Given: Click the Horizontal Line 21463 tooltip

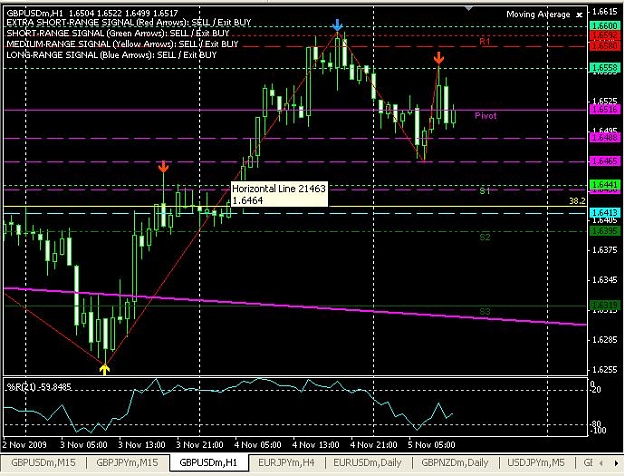Looking at the screenshot, I should click(279, 195).
